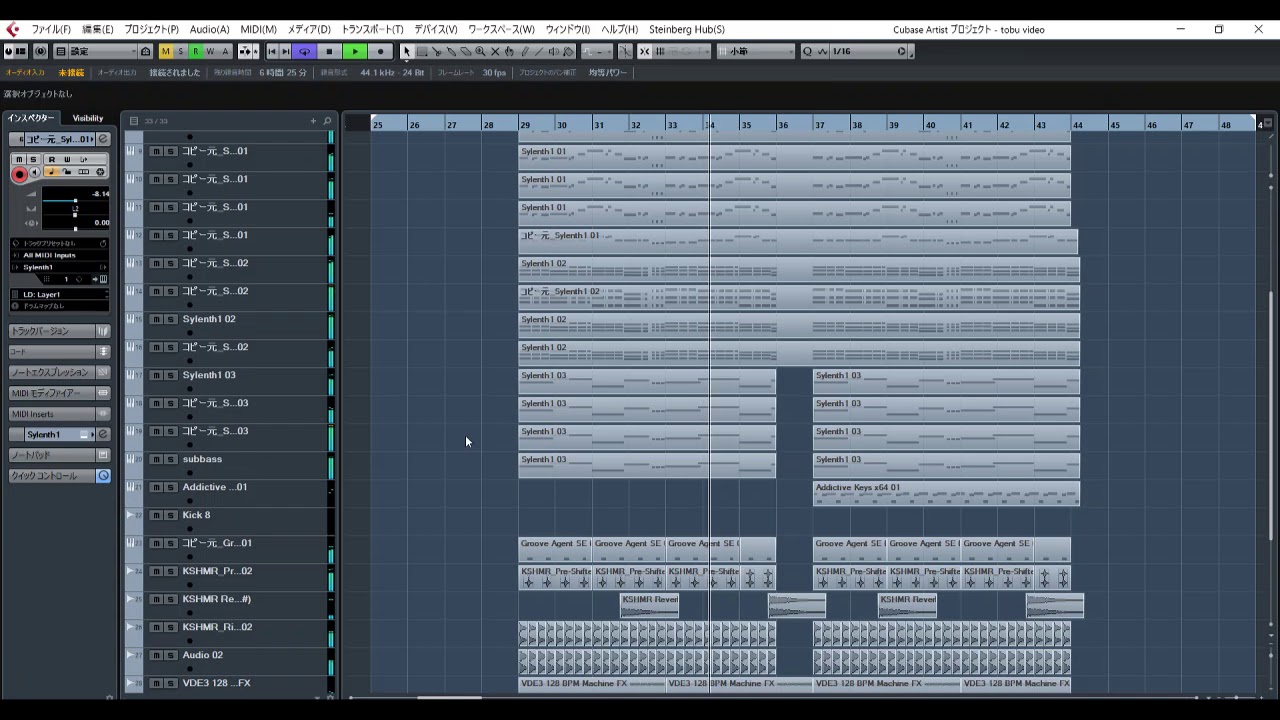
Task: Select the Object Selection arrow tool
Action: pyautogui.click(x=406, y=51)
